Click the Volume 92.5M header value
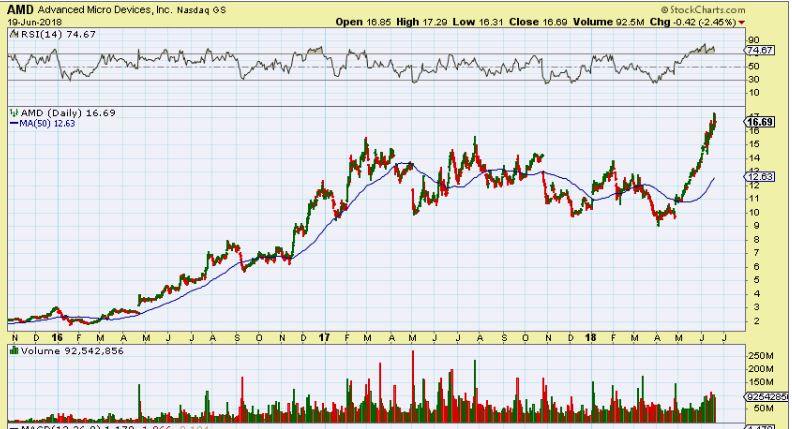 click(x=609, y=22)
